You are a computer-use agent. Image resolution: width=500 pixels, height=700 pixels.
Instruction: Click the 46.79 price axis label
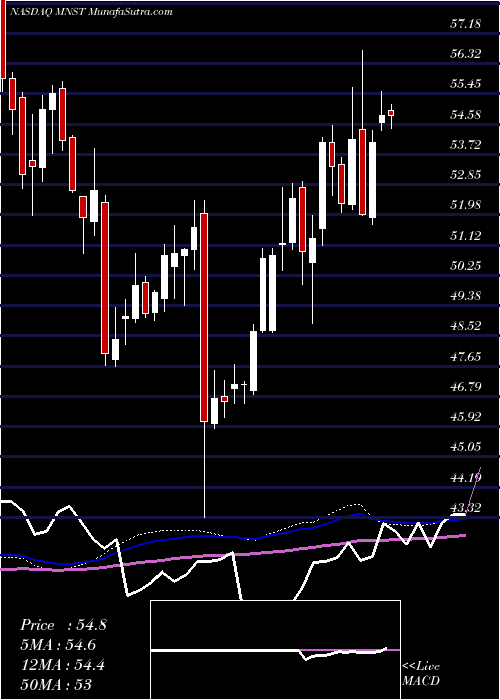point(466,387)
